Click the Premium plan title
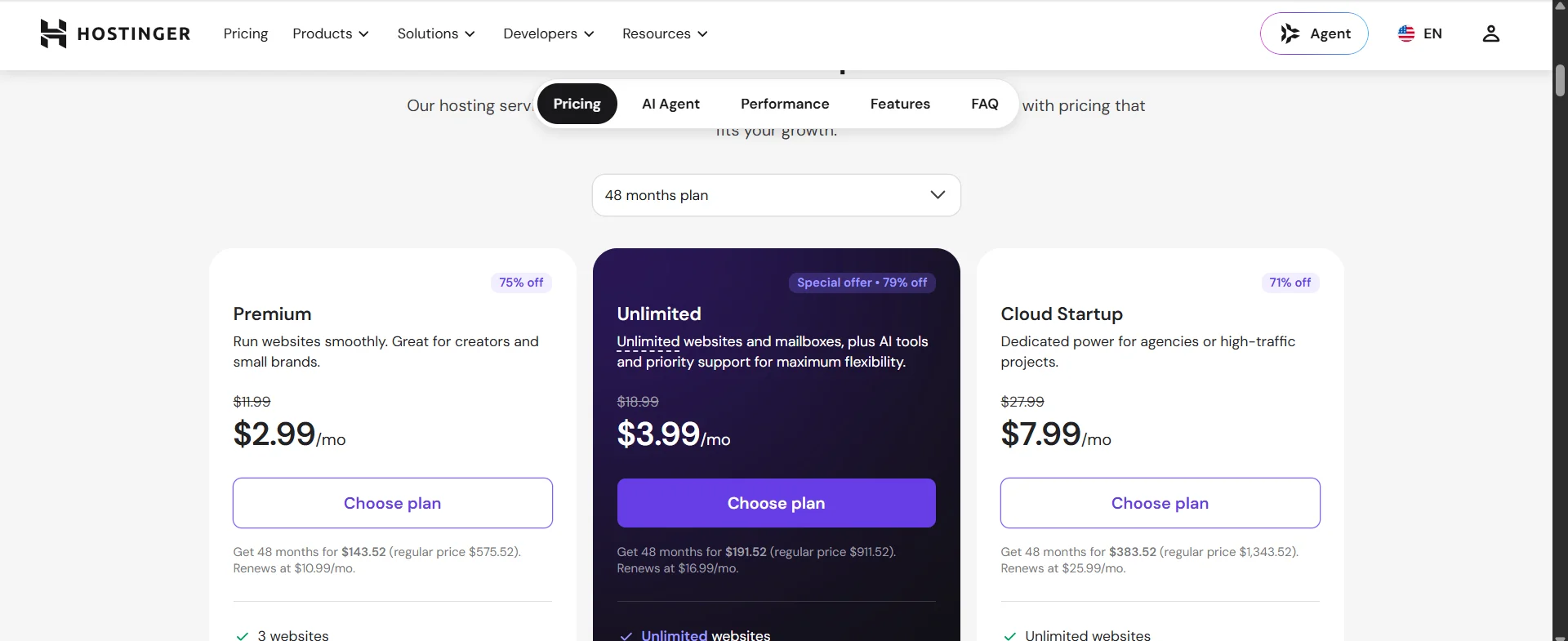 pos(272,314)
